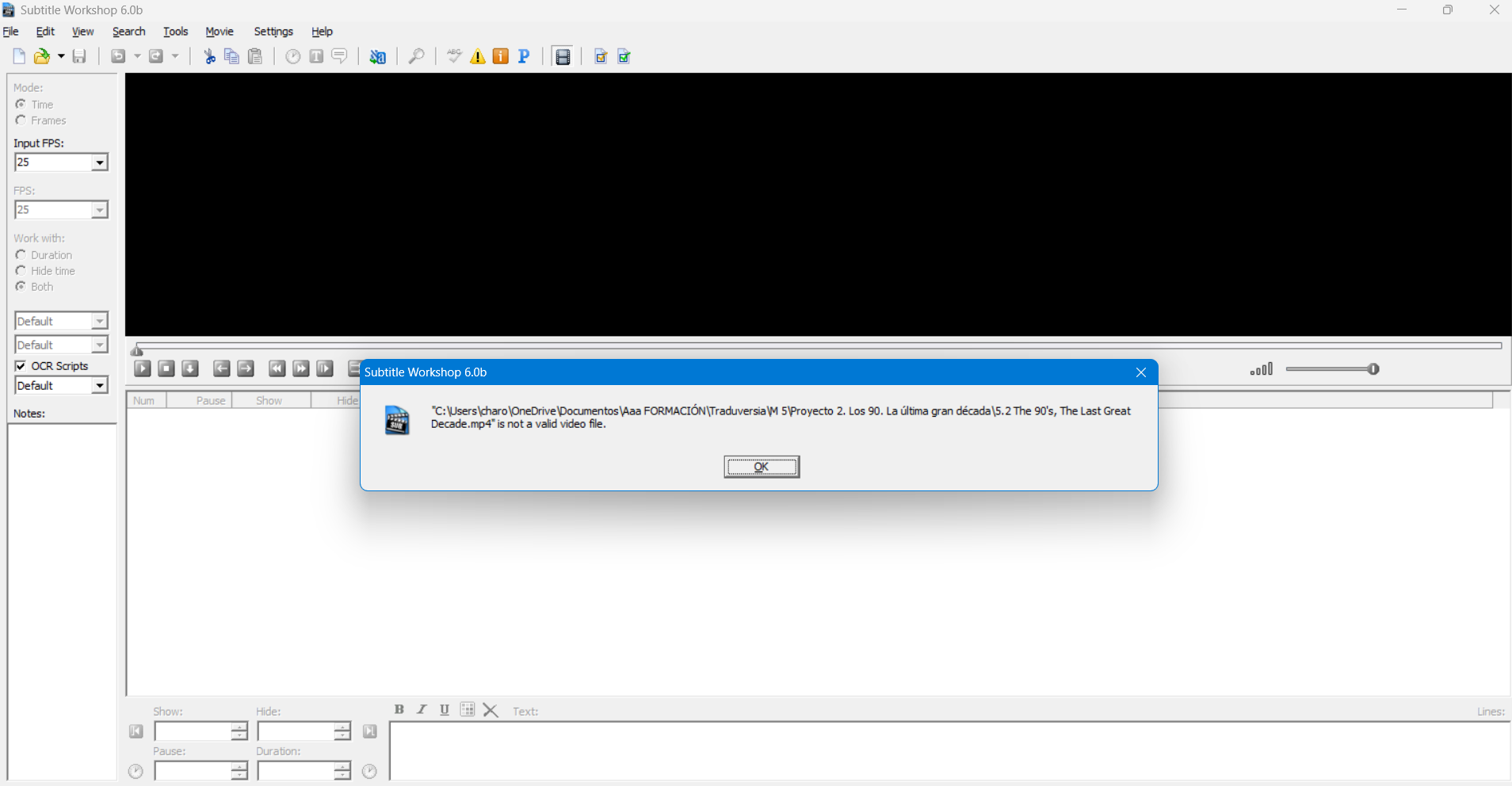
Task: Click the Fast forward player button
Action: [301, 368]
